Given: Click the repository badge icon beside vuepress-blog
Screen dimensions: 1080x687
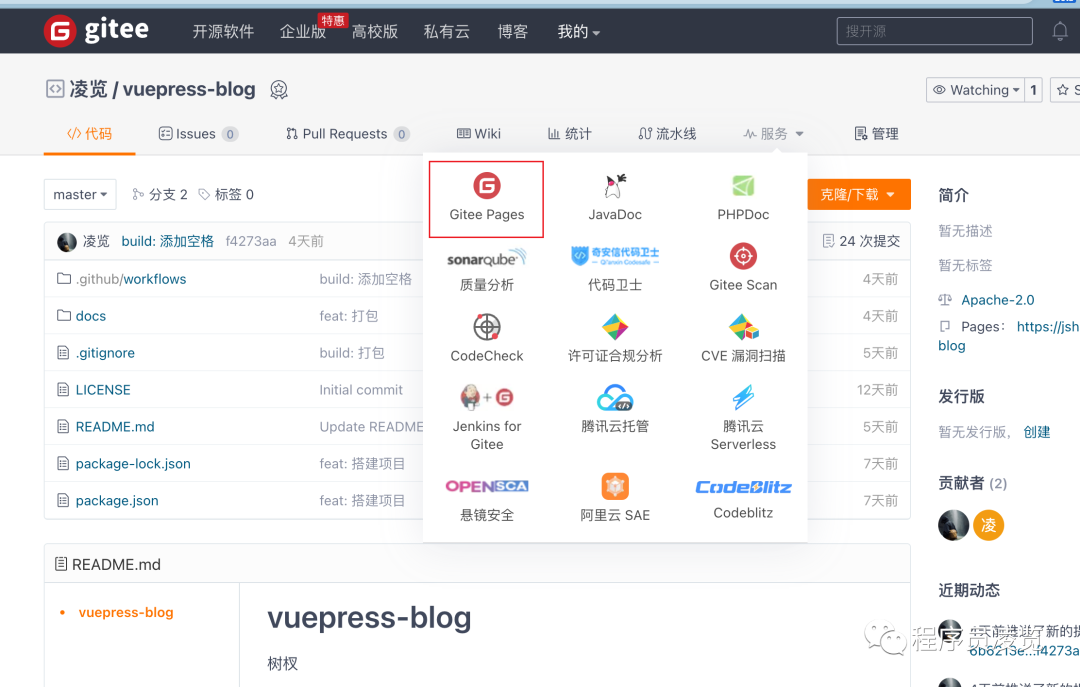Looking at the screenshot, I should (x=278, y=90).
